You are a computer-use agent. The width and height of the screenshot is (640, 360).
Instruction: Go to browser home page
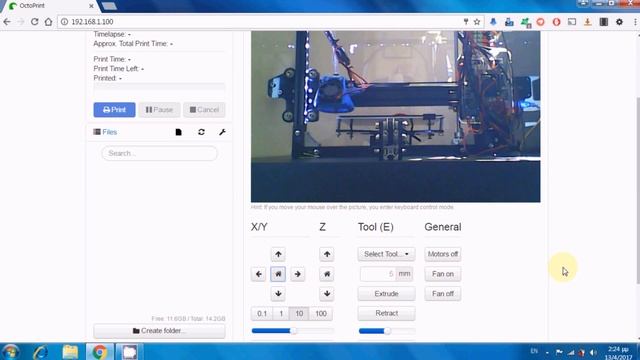pos(48,22)
